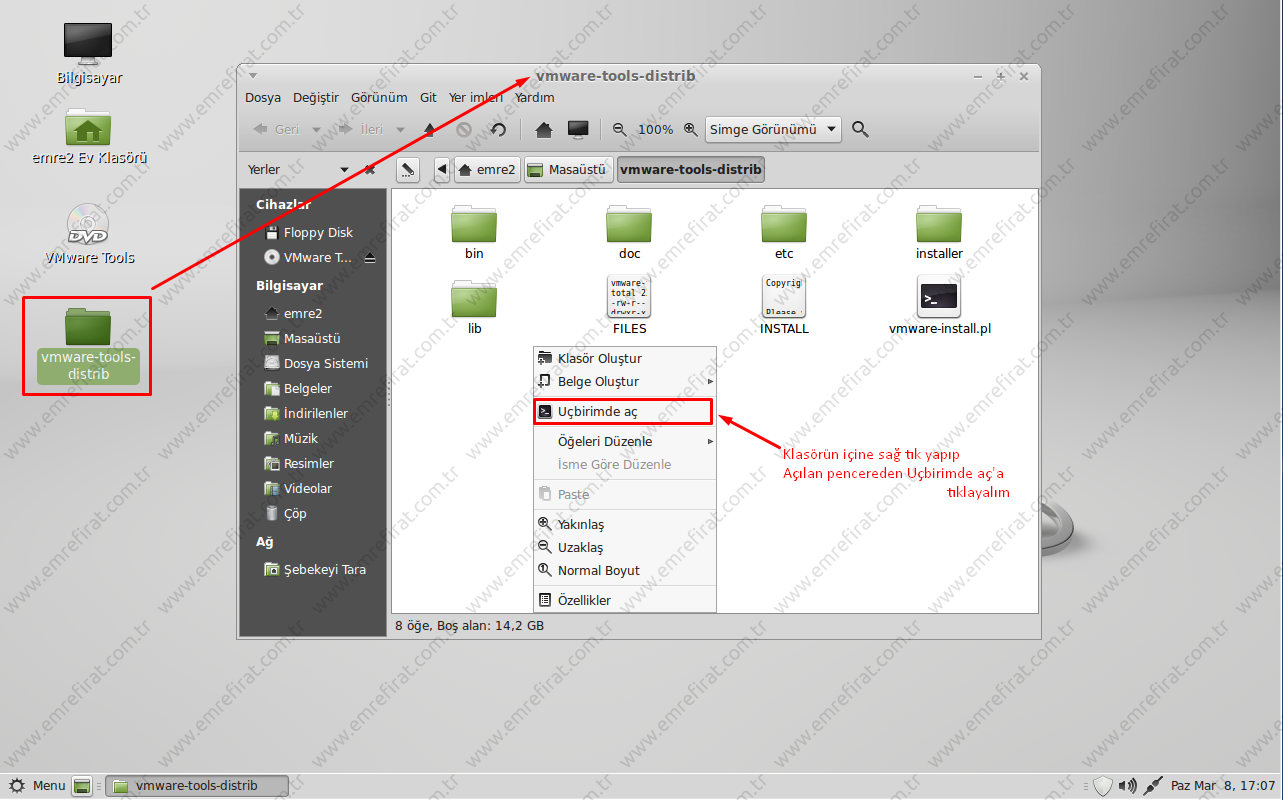Screen dimensions: 1283x800
Task: Zoom in with the plus magnifier
Action: [690, 130]
